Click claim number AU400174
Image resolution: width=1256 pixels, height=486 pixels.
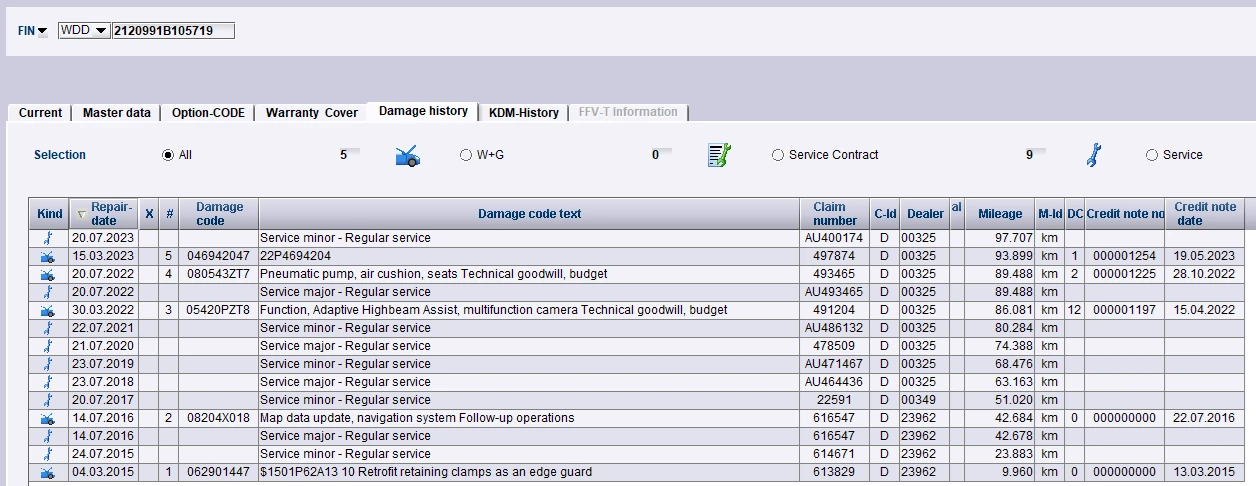pos(834,238)
